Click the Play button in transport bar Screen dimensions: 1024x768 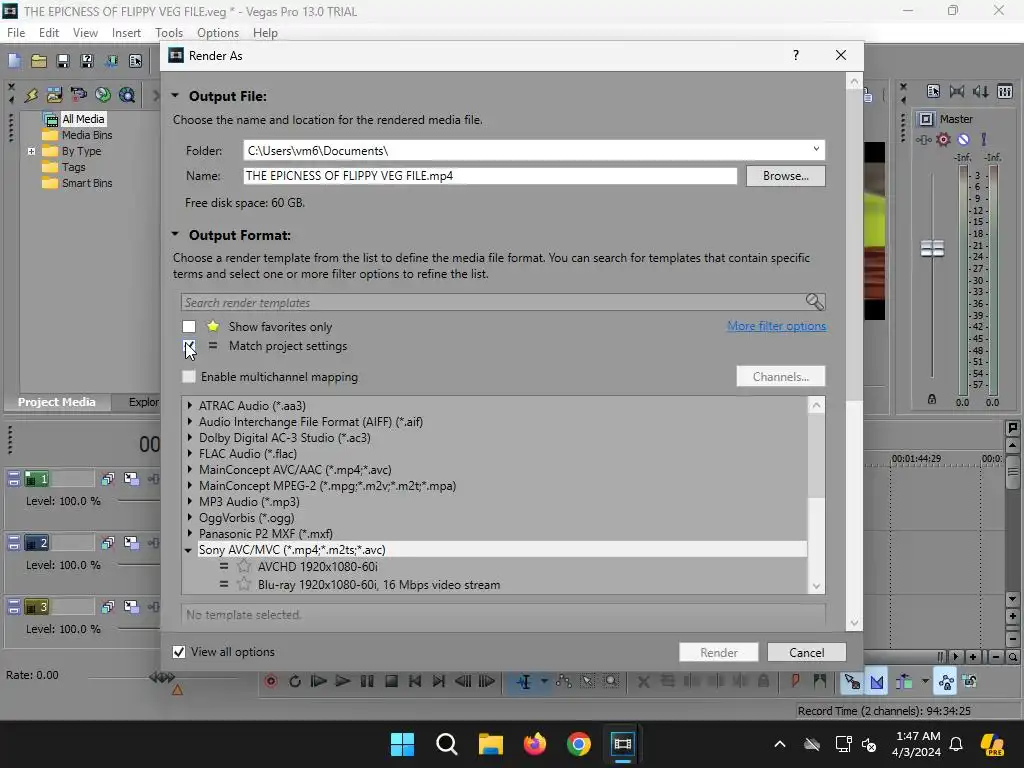342,681
